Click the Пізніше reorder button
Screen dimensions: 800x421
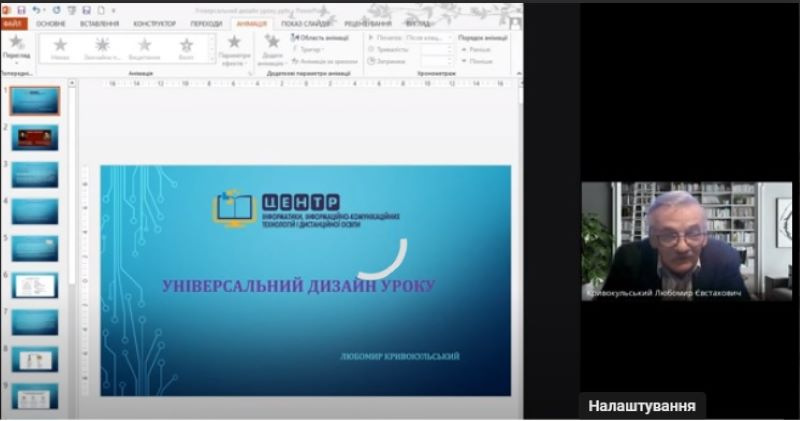pos(477,61)
